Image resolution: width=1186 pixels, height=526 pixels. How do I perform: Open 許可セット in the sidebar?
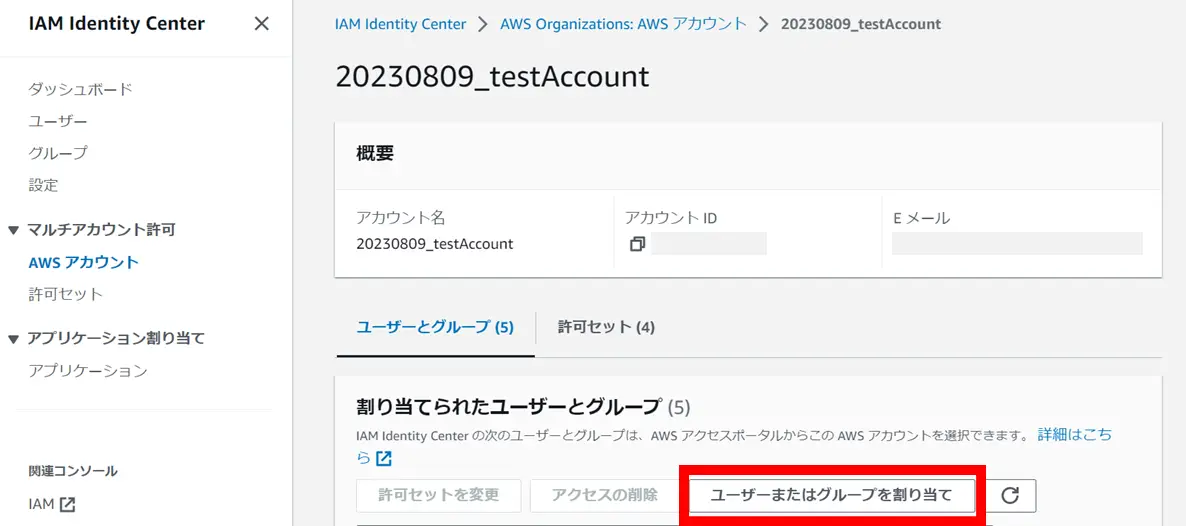(x=65, y=294)
